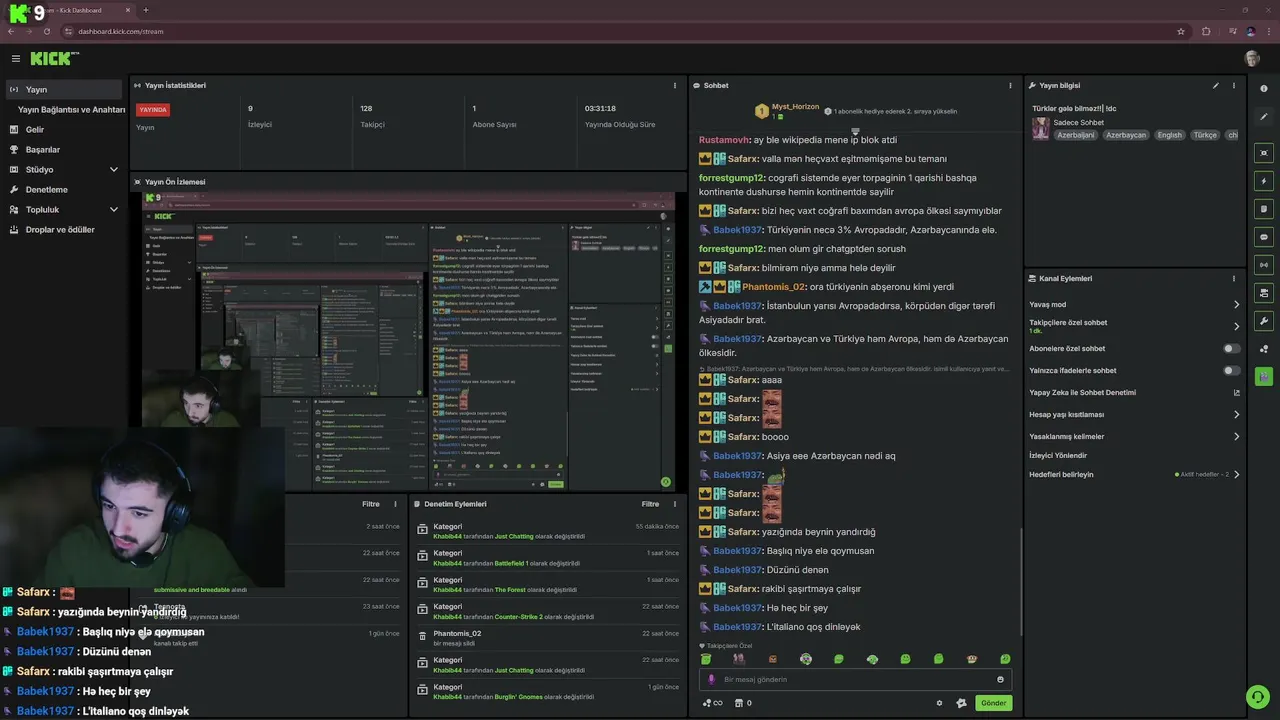Click the first green emote in the emote row
1280x720 pixels.
[x=706, y=659]
